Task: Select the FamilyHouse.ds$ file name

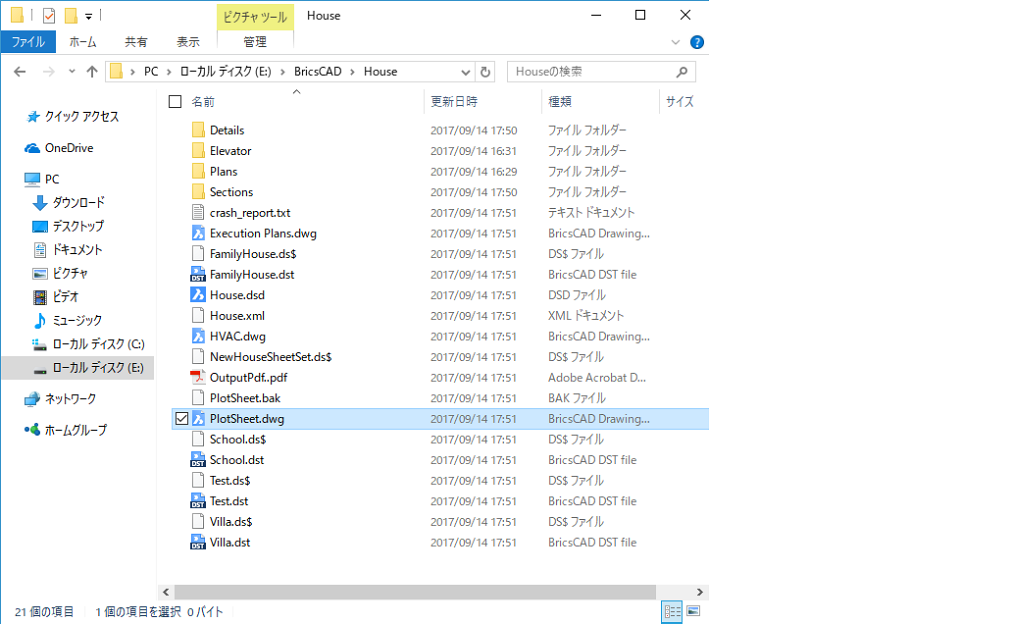Action: [253, 254]
